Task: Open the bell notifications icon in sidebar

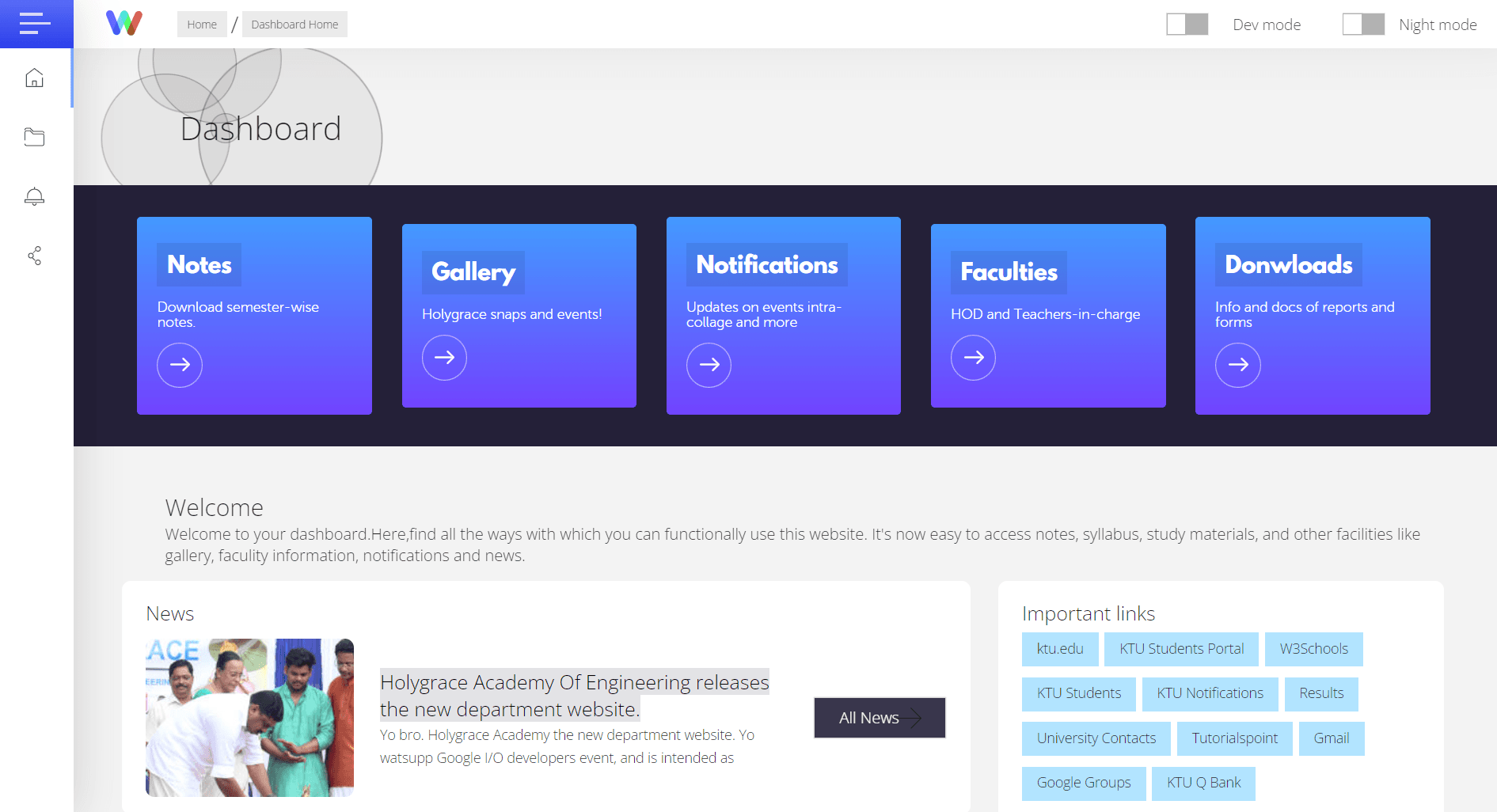Action: tap(34, 196)
